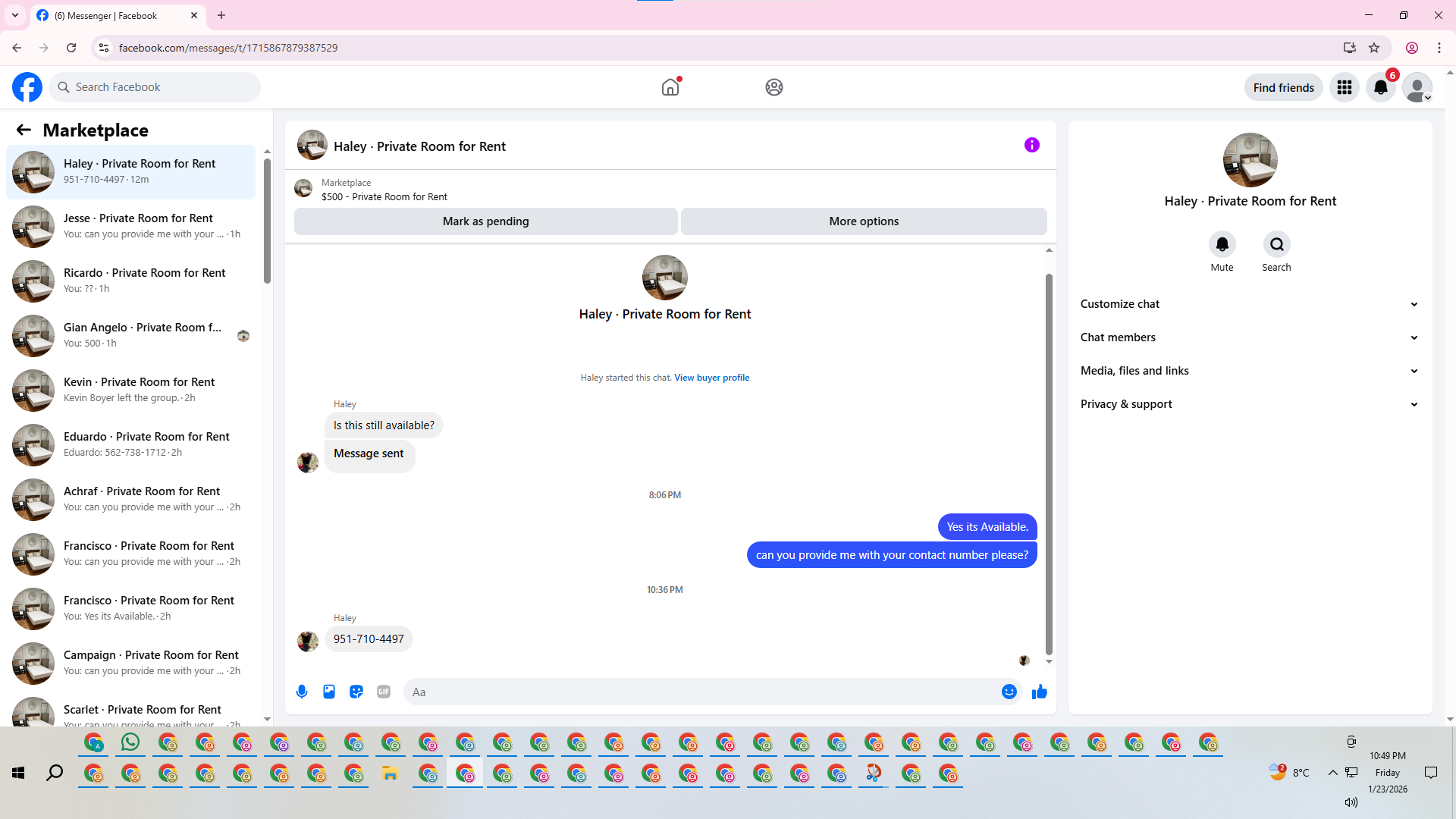Click View buyer profile link
Viewport: 1456px width, 819px height.
pos(711,378)
